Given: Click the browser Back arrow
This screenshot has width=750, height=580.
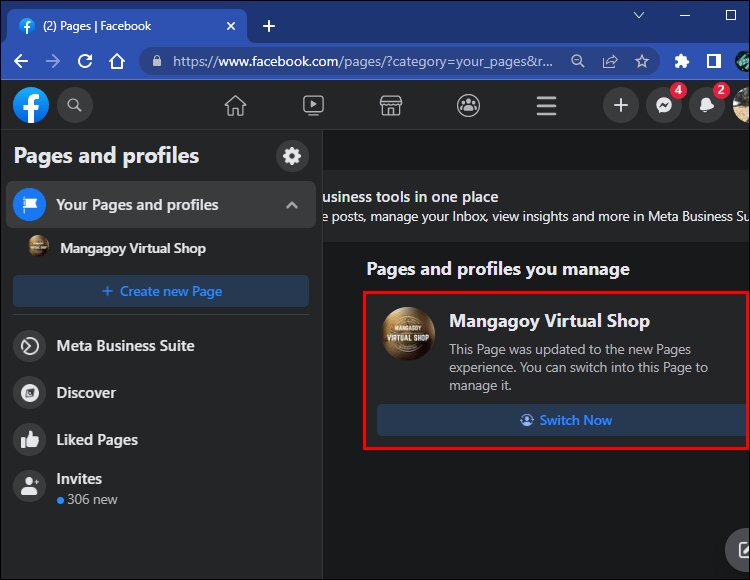Looking at the screenshot, I should [21, 61].
